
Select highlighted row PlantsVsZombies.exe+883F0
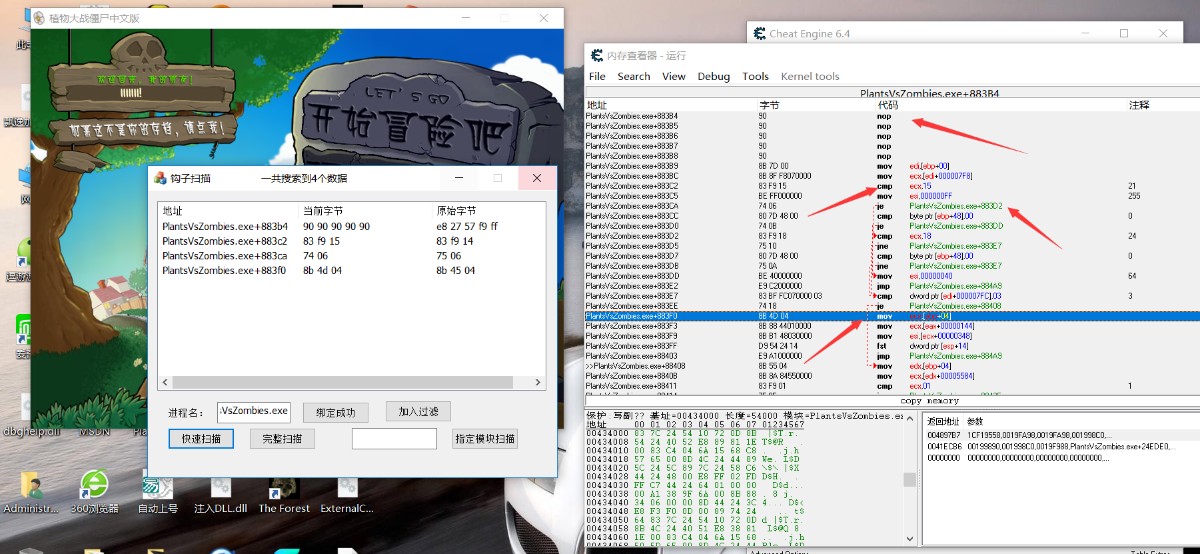coord(892,316)
